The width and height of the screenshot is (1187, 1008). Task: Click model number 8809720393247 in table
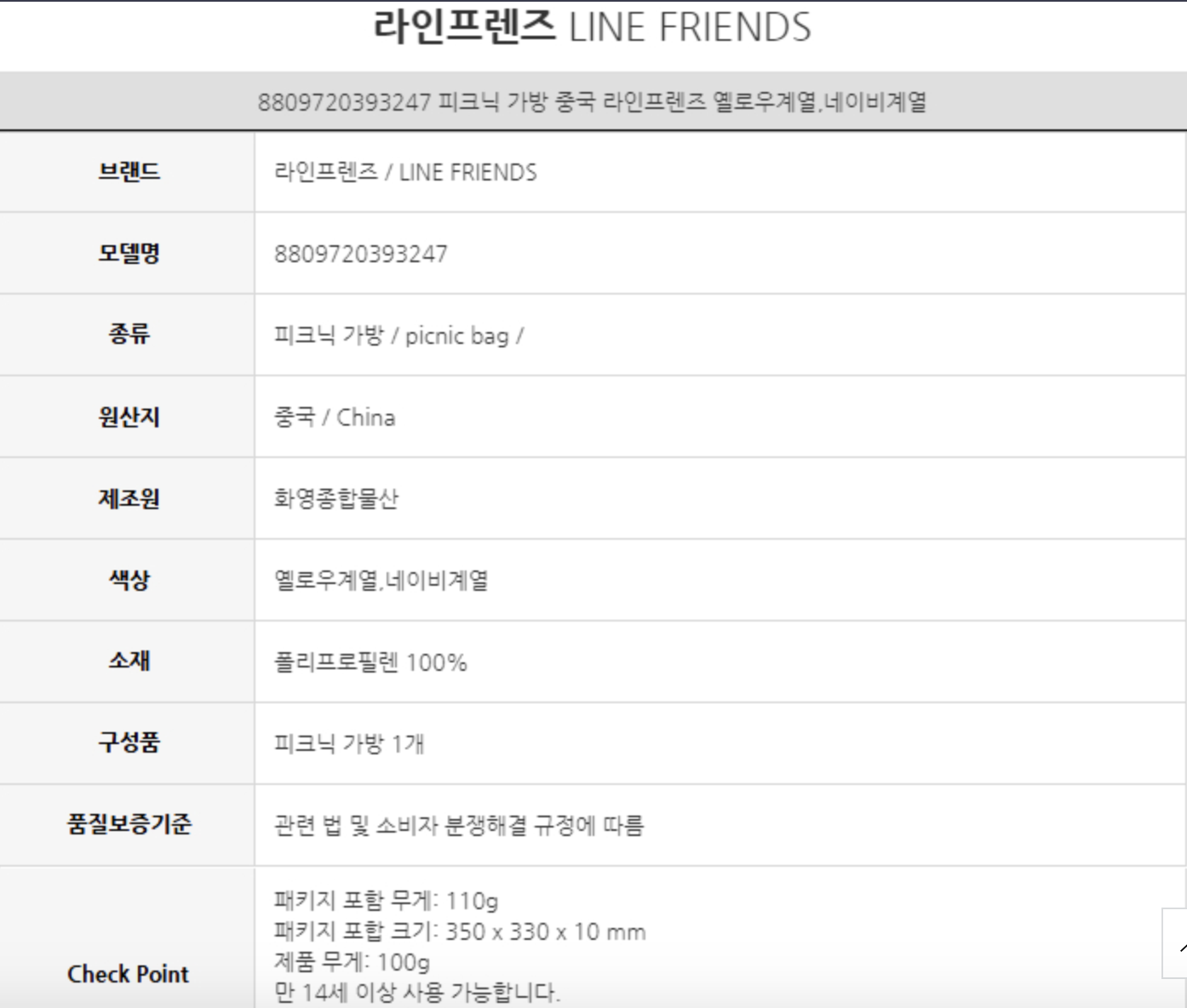click(360, 254)
